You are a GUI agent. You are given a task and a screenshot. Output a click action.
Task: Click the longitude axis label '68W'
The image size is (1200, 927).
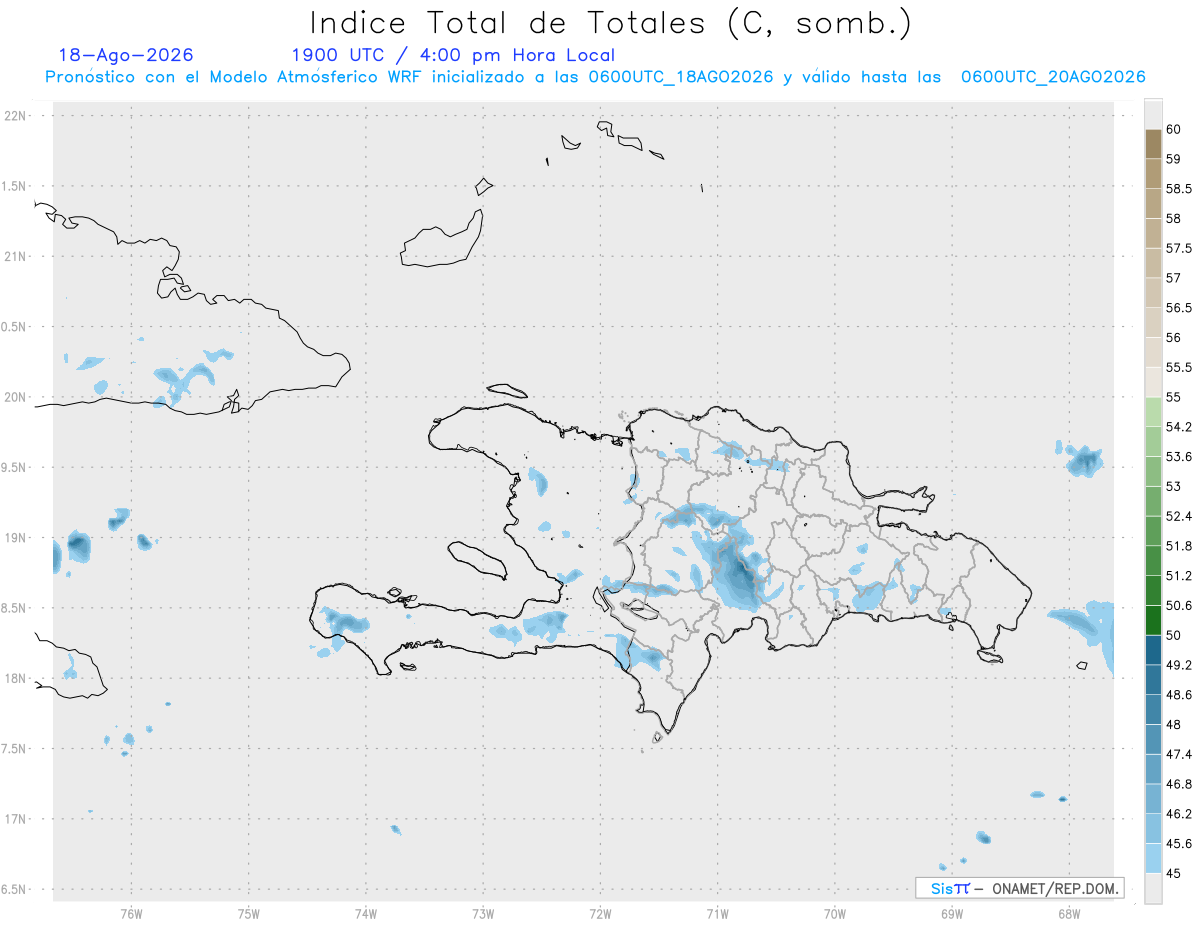[1069, 913]
